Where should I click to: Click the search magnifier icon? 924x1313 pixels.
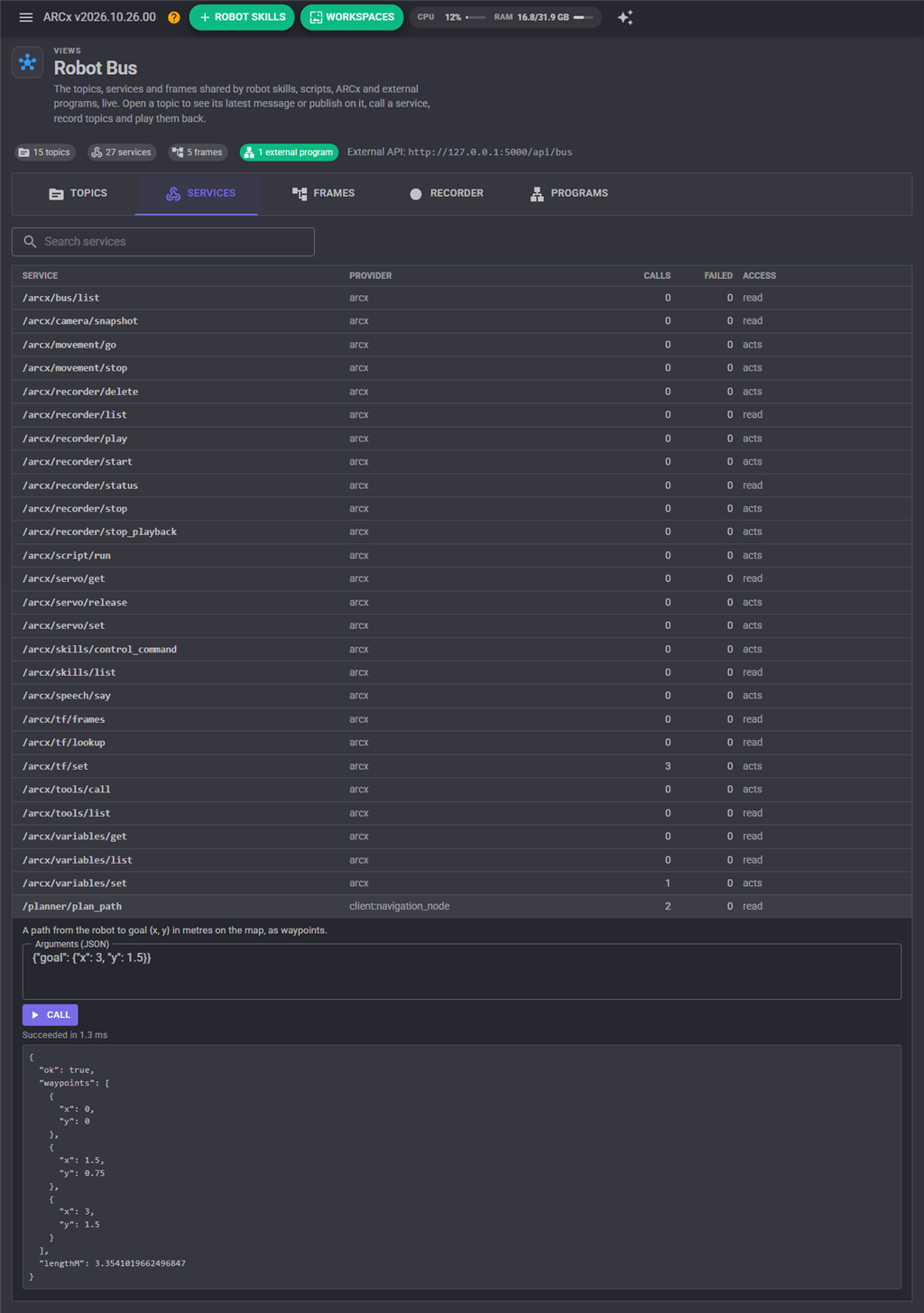[x=30, y=242]
